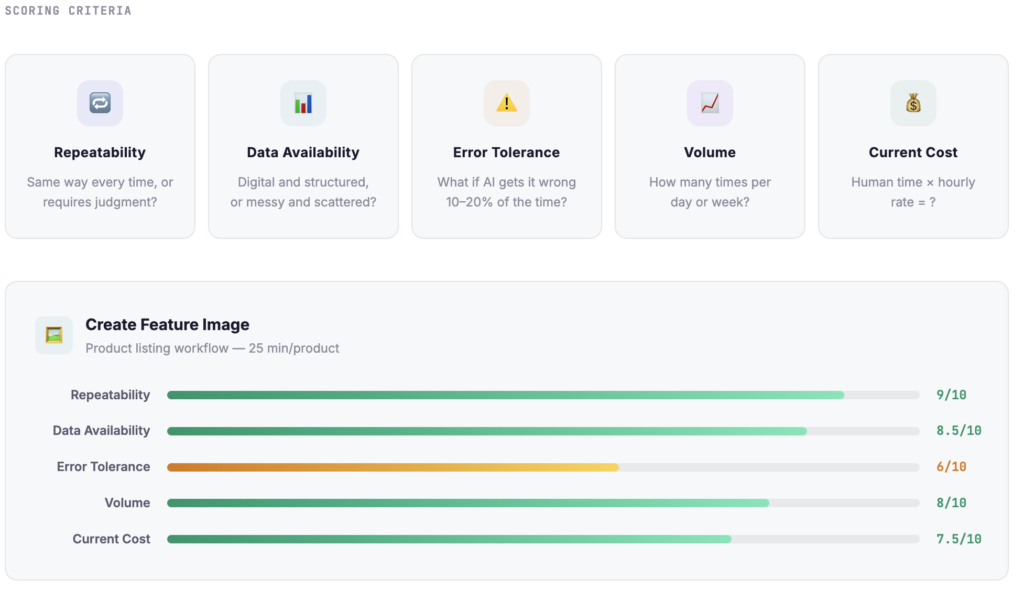
Task: Click the orange Error Tolerance progress bar
Action: point(393,467)
